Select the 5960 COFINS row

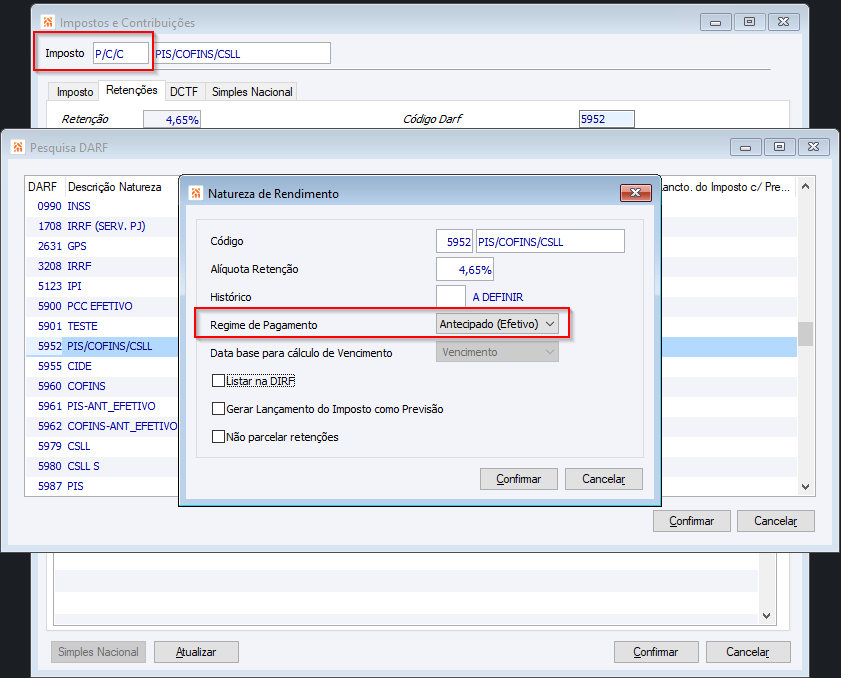coord(101,386)
